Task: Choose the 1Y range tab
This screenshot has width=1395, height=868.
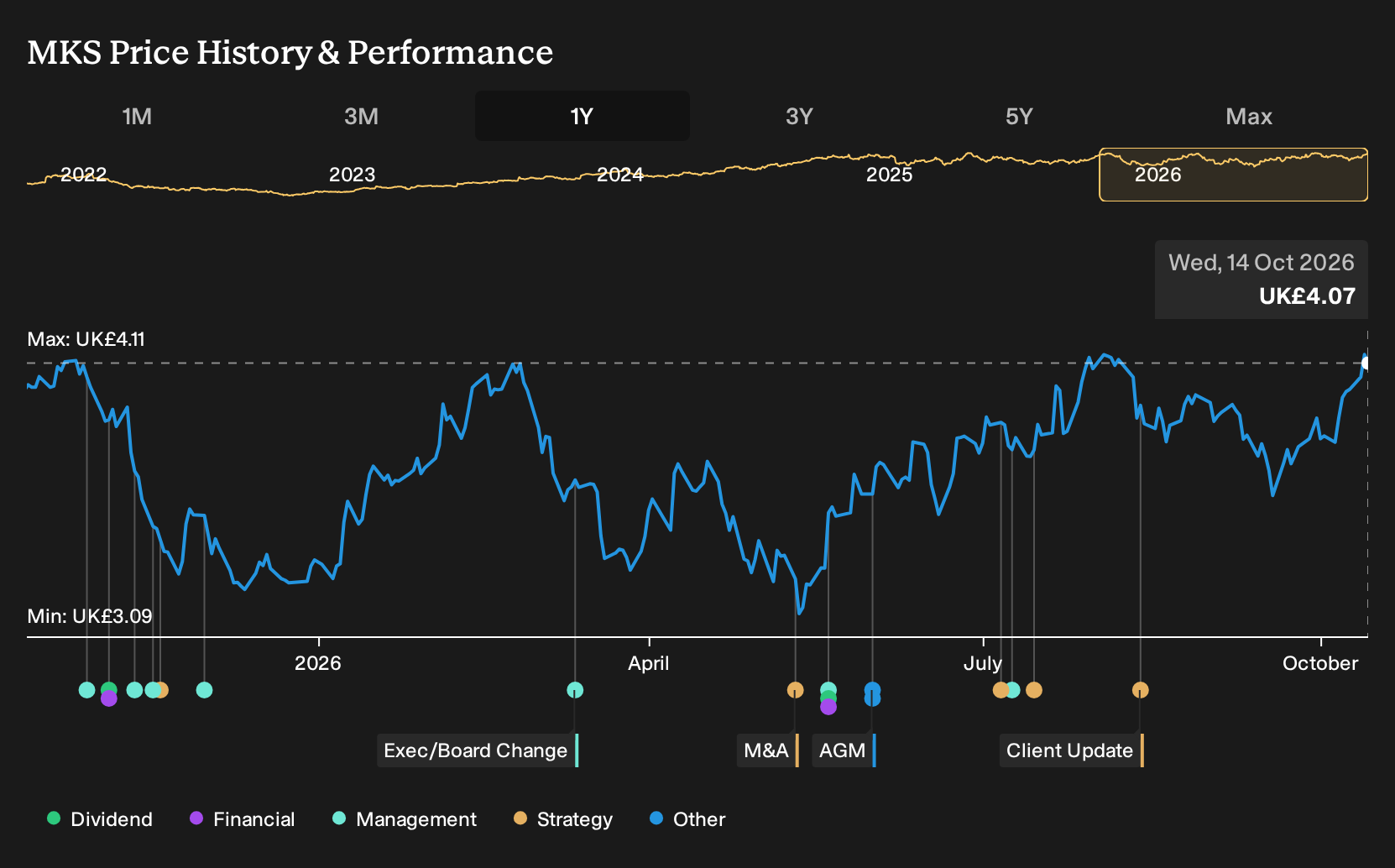Action: (582, 117)
